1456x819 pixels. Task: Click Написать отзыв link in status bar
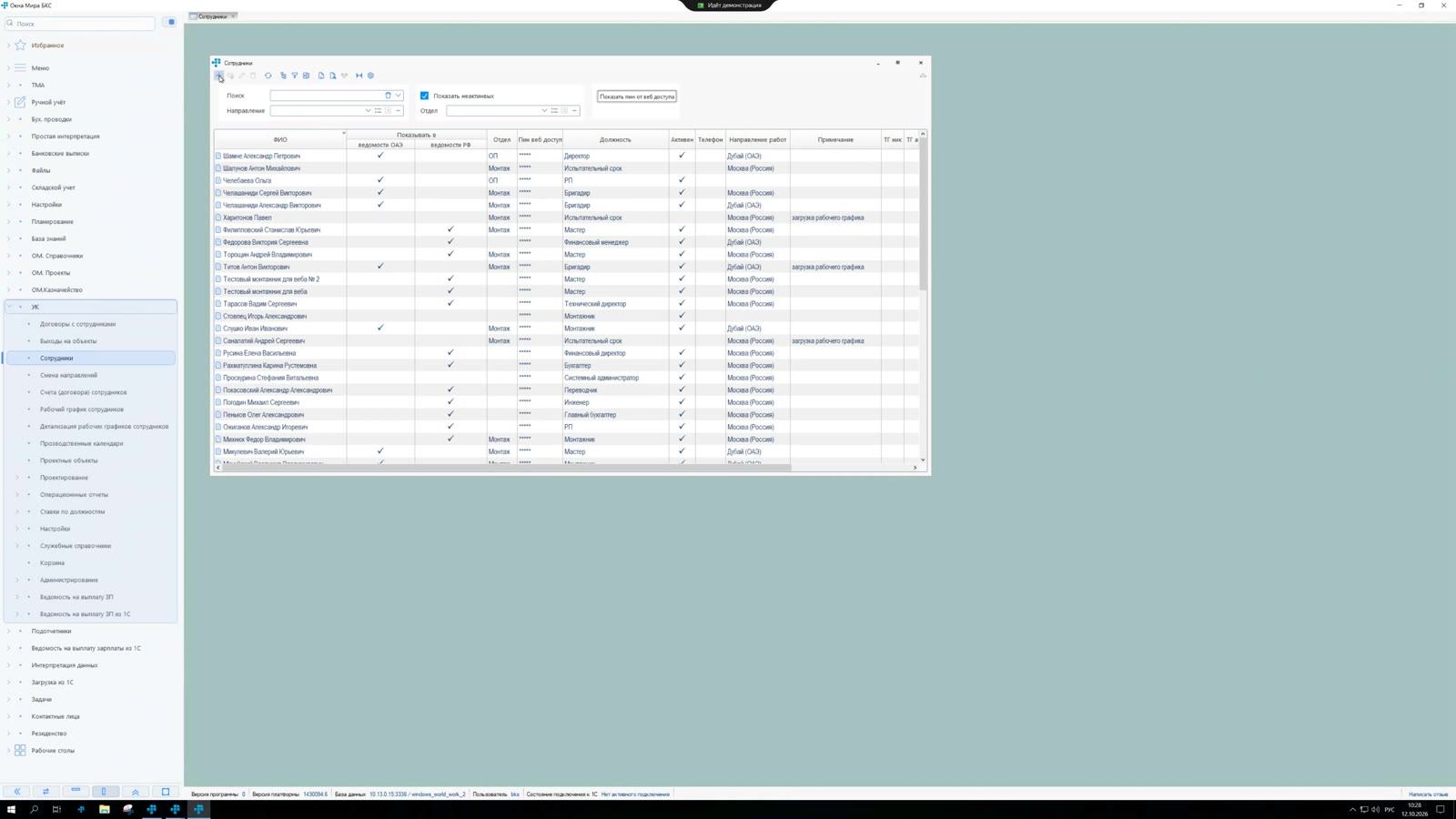click(1428, 794)
